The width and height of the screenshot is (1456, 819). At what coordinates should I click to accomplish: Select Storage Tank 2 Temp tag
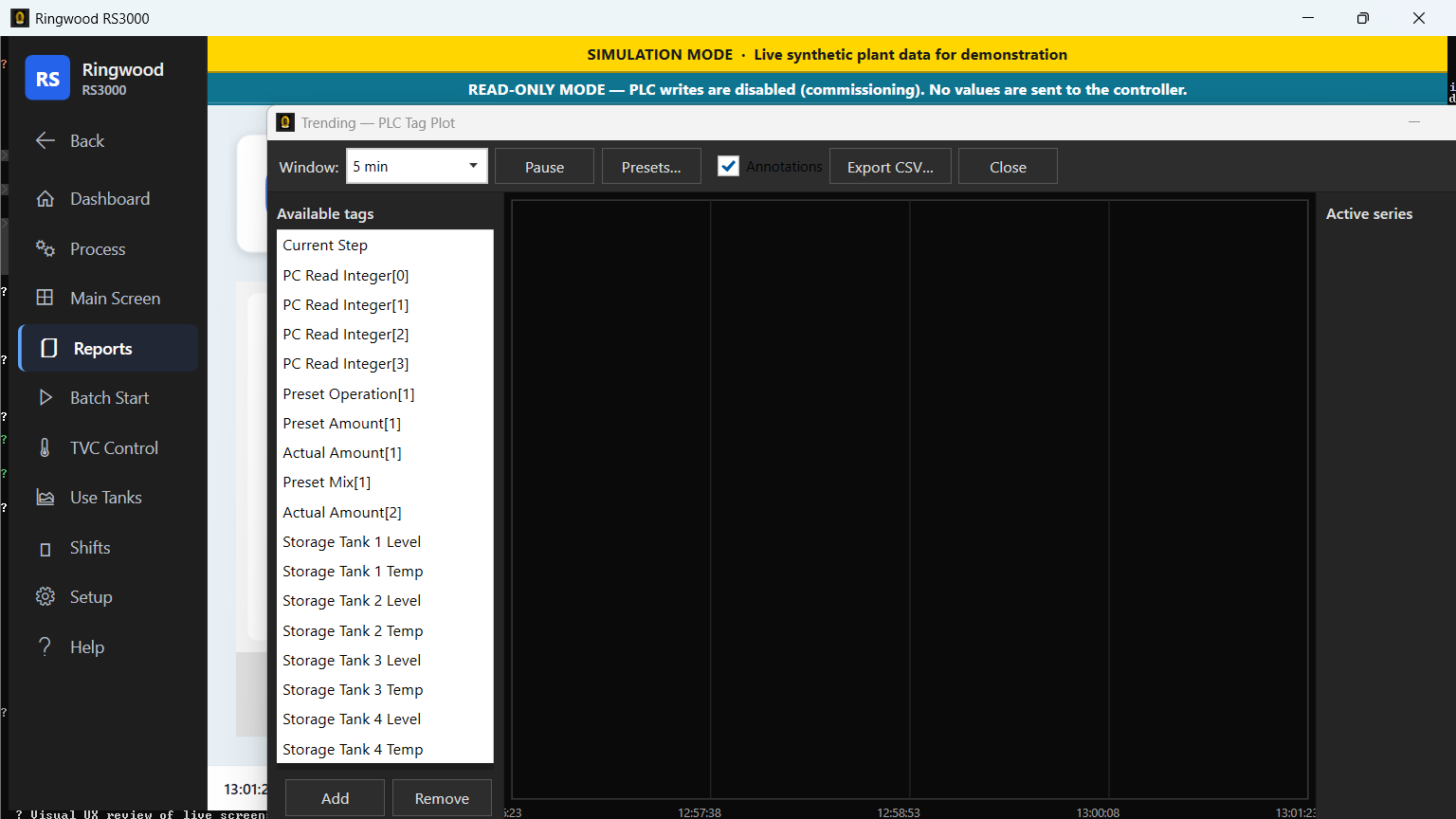pyautogui.click(x=385, y=631)
